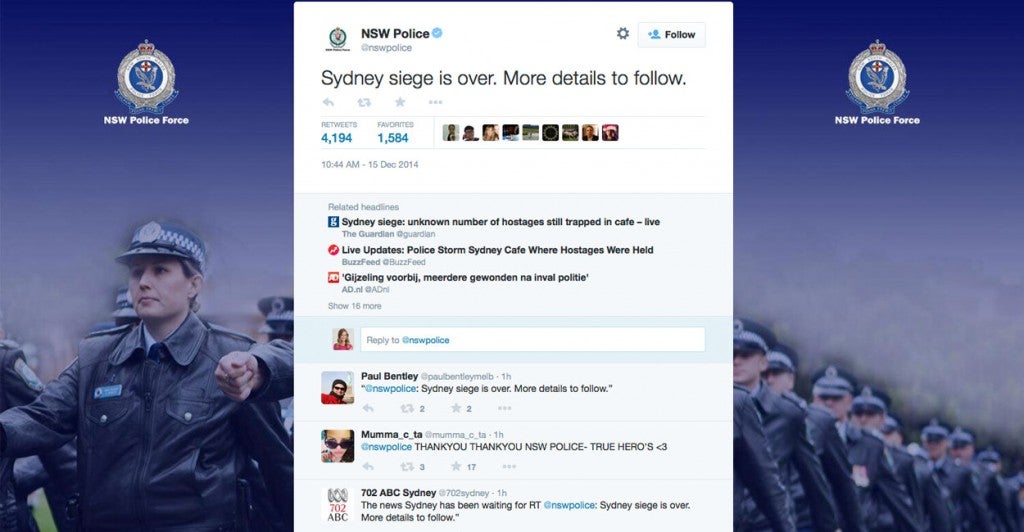Open 702 ABC Sydney profile avatar
The height and width of the screenshot is (532, 1024).
coord(337,505)
